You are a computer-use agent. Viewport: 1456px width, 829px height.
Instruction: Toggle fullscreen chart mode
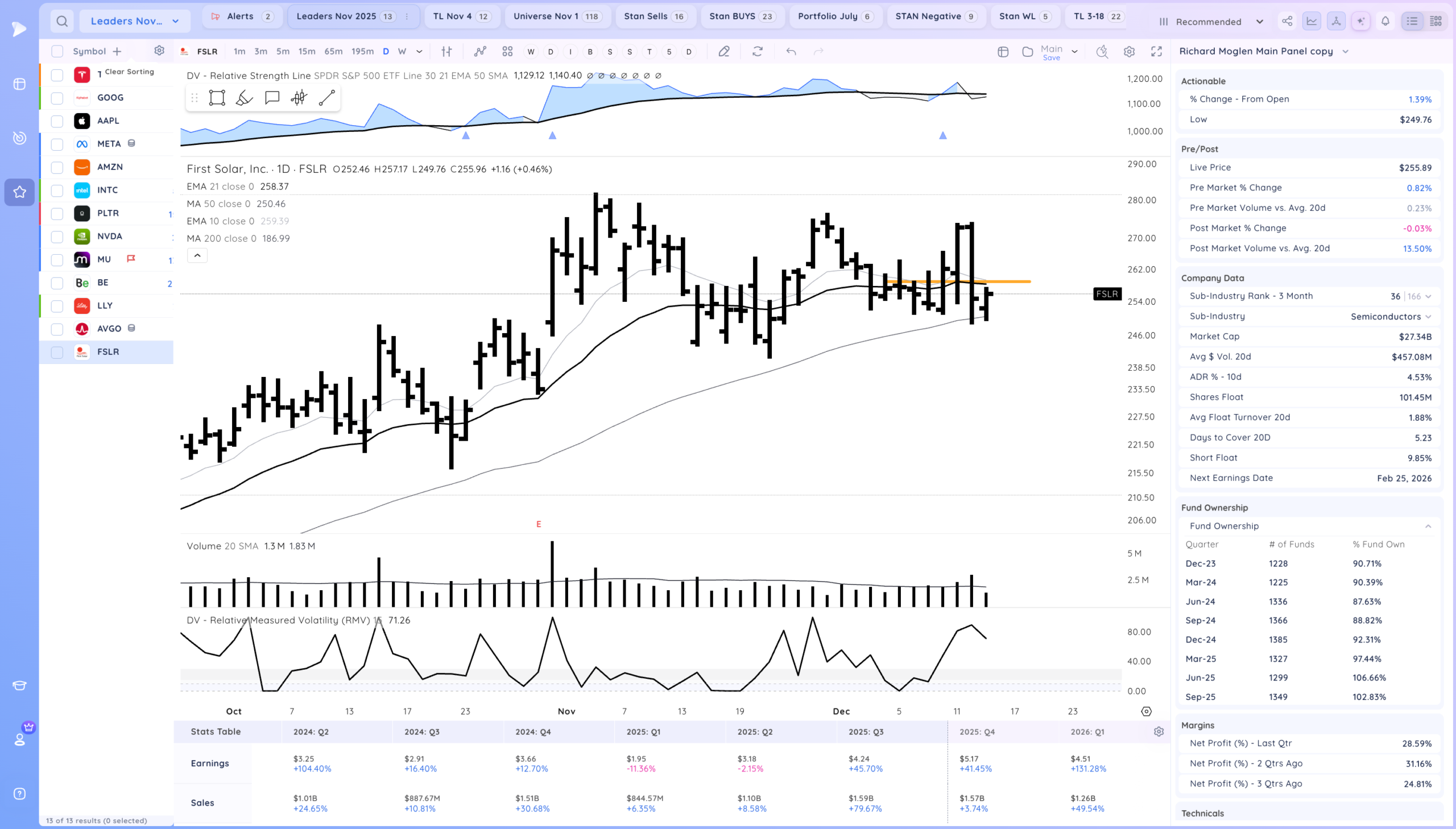[x=1156, y=52]
